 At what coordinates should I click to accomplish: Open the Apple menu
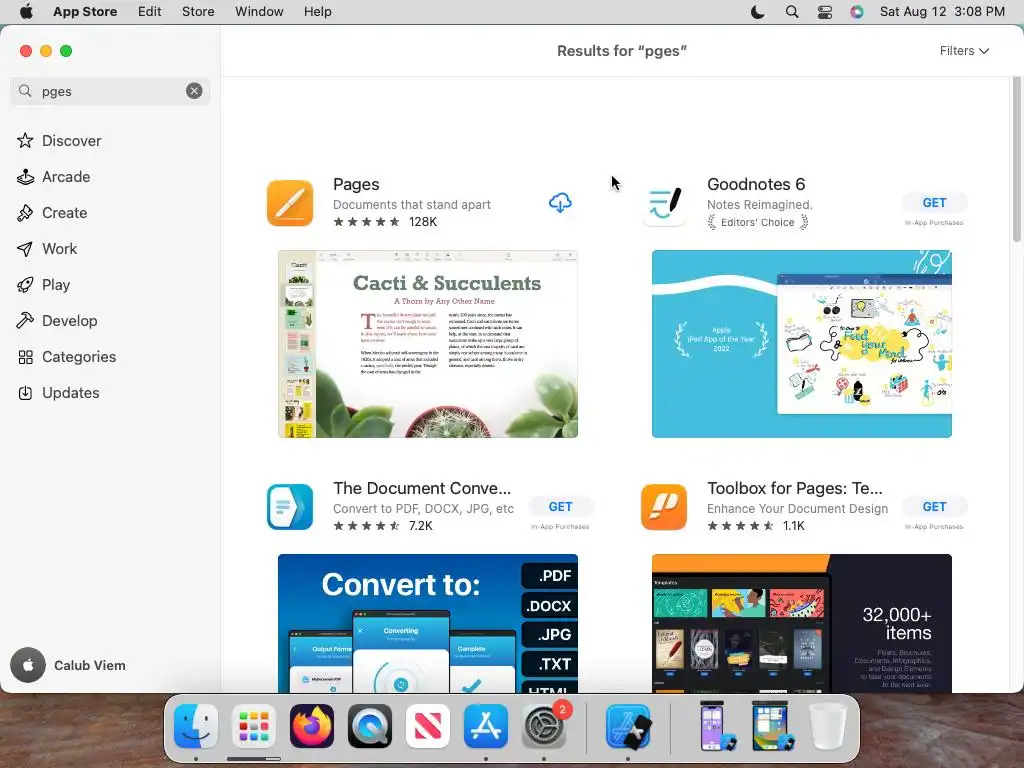(x=26, y=12)
